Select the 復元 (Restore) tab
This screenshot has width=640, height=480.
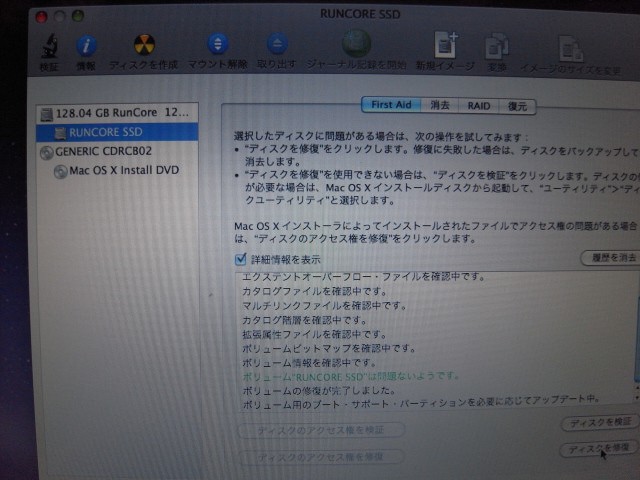(517, 106)
